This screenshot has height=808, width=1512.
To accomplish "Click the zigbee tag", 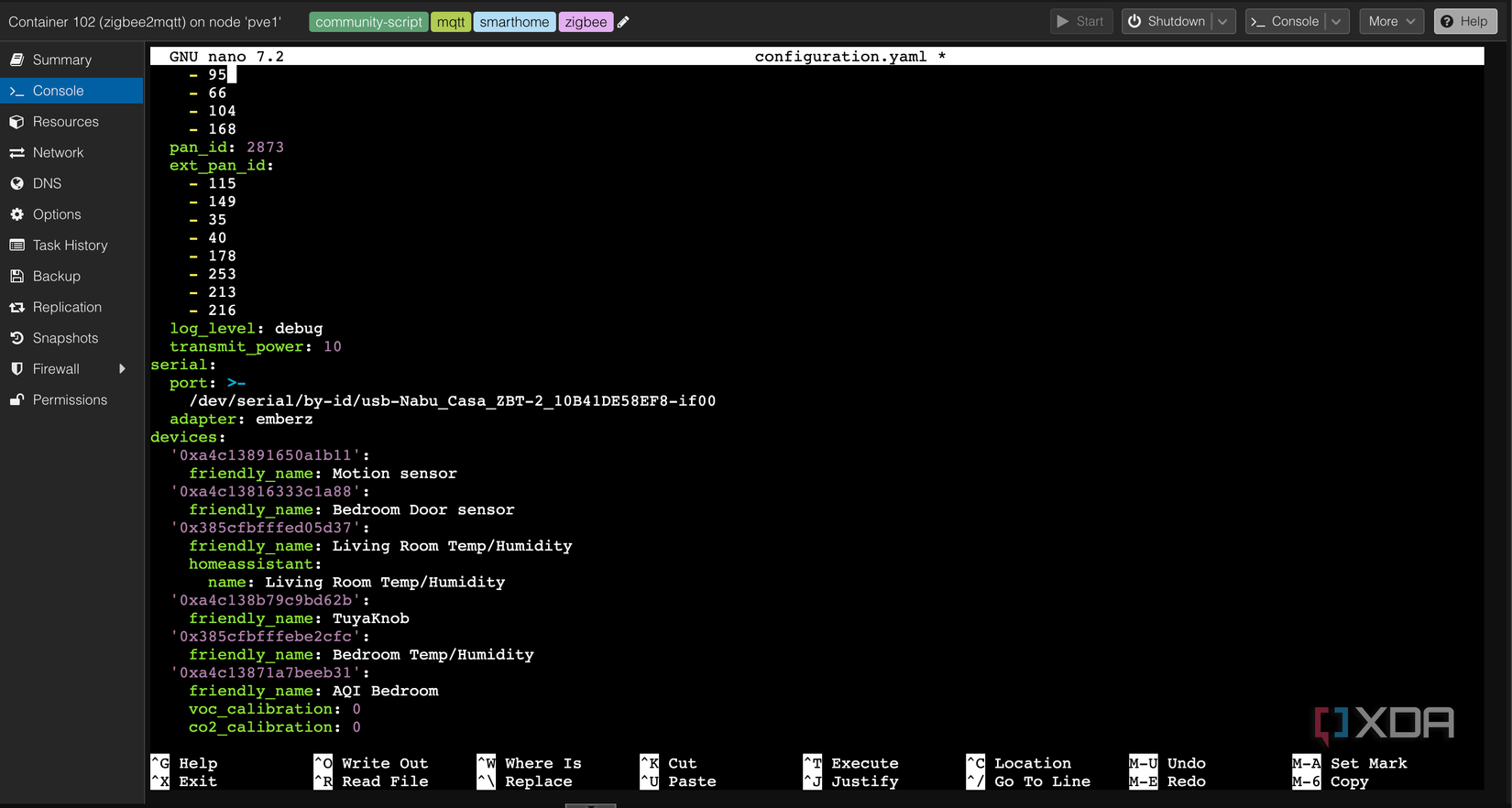I will (586, 22).
